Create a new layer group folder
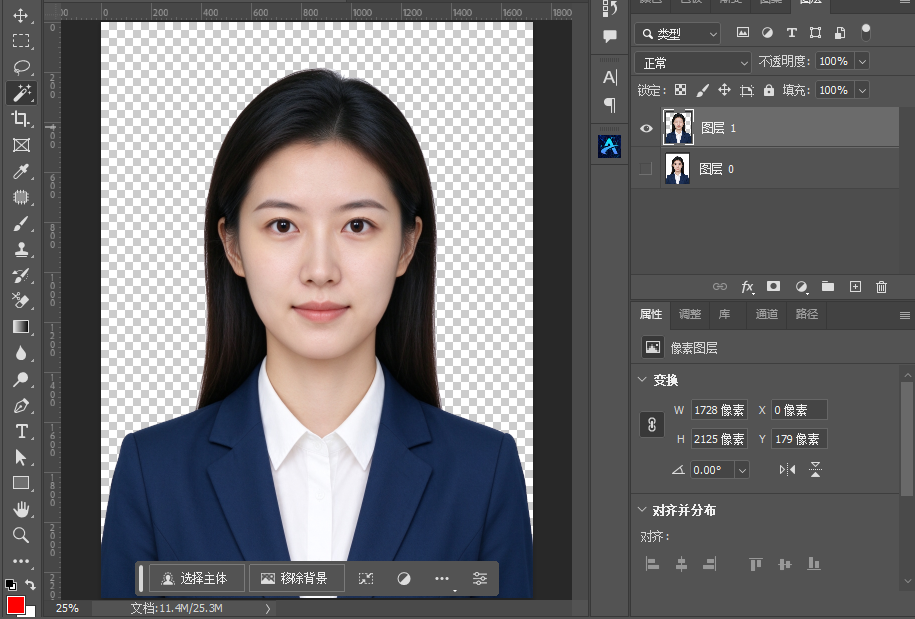The image size is (915, 619). 827,286
